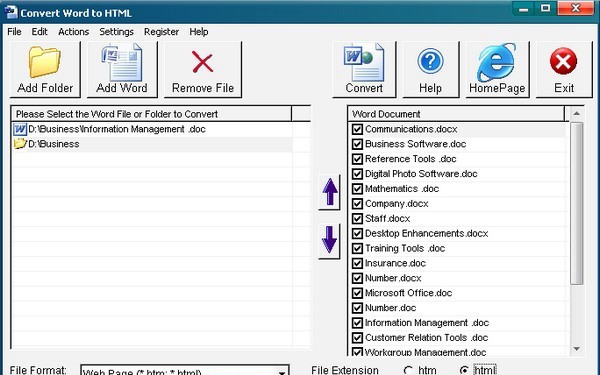Remove the selected file with red X

coord(202,69)
